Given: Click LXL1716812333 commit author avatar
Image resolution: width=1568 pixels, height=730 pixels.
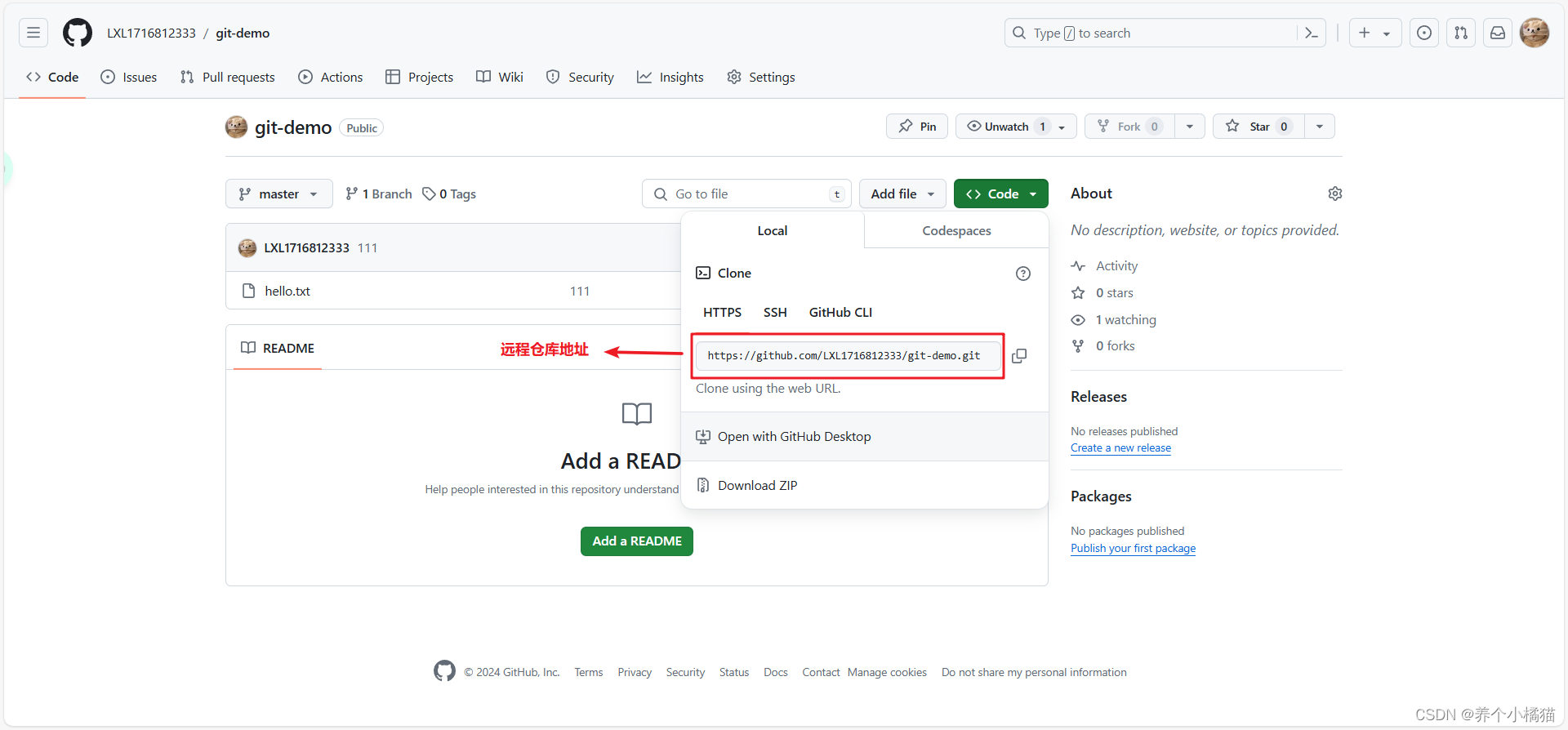Looking at the screenshot, I should click(x=247, y=247).
